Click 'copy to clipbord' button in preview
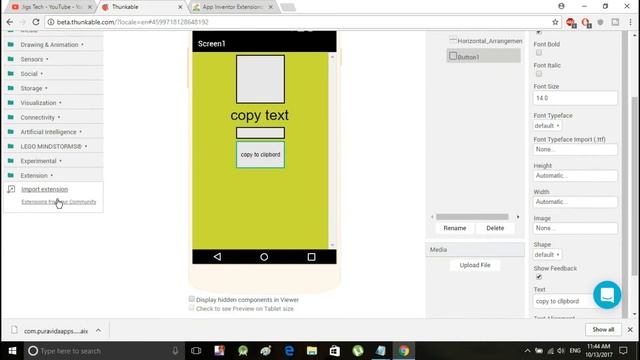The height and width of the screenshot is (360, 640). [260, 154]
